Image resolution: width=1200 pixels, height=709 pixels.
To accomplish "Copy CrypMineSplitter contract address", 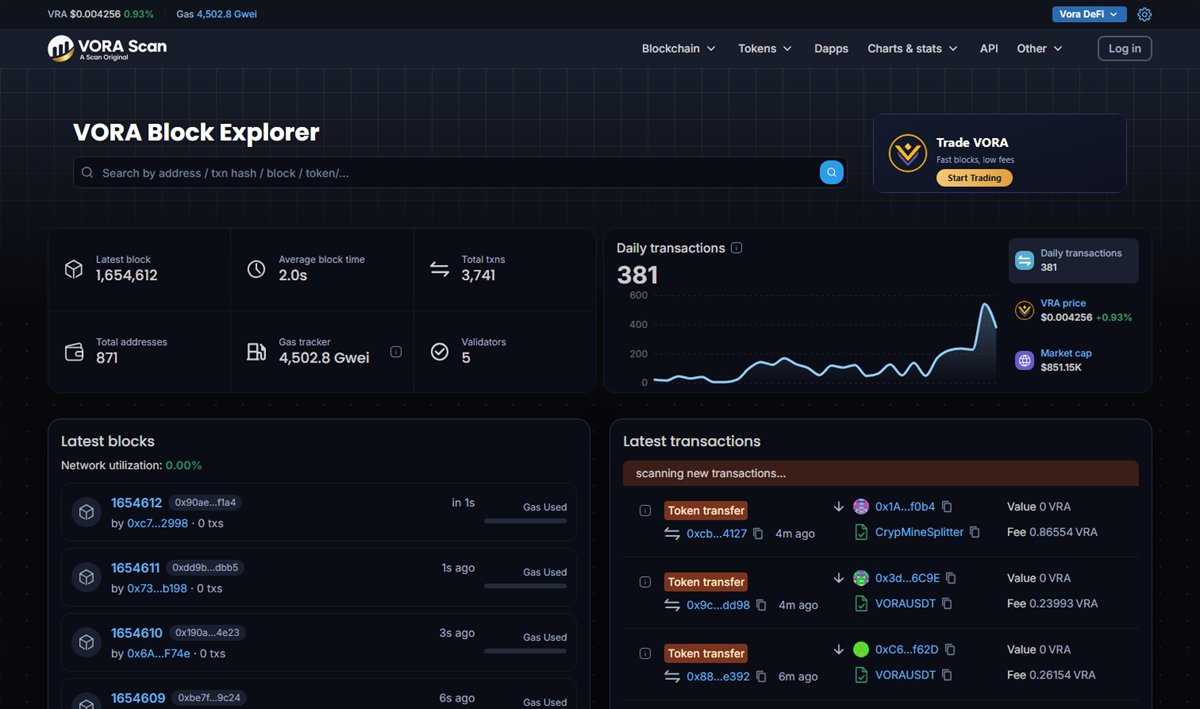I will point(975,532).
